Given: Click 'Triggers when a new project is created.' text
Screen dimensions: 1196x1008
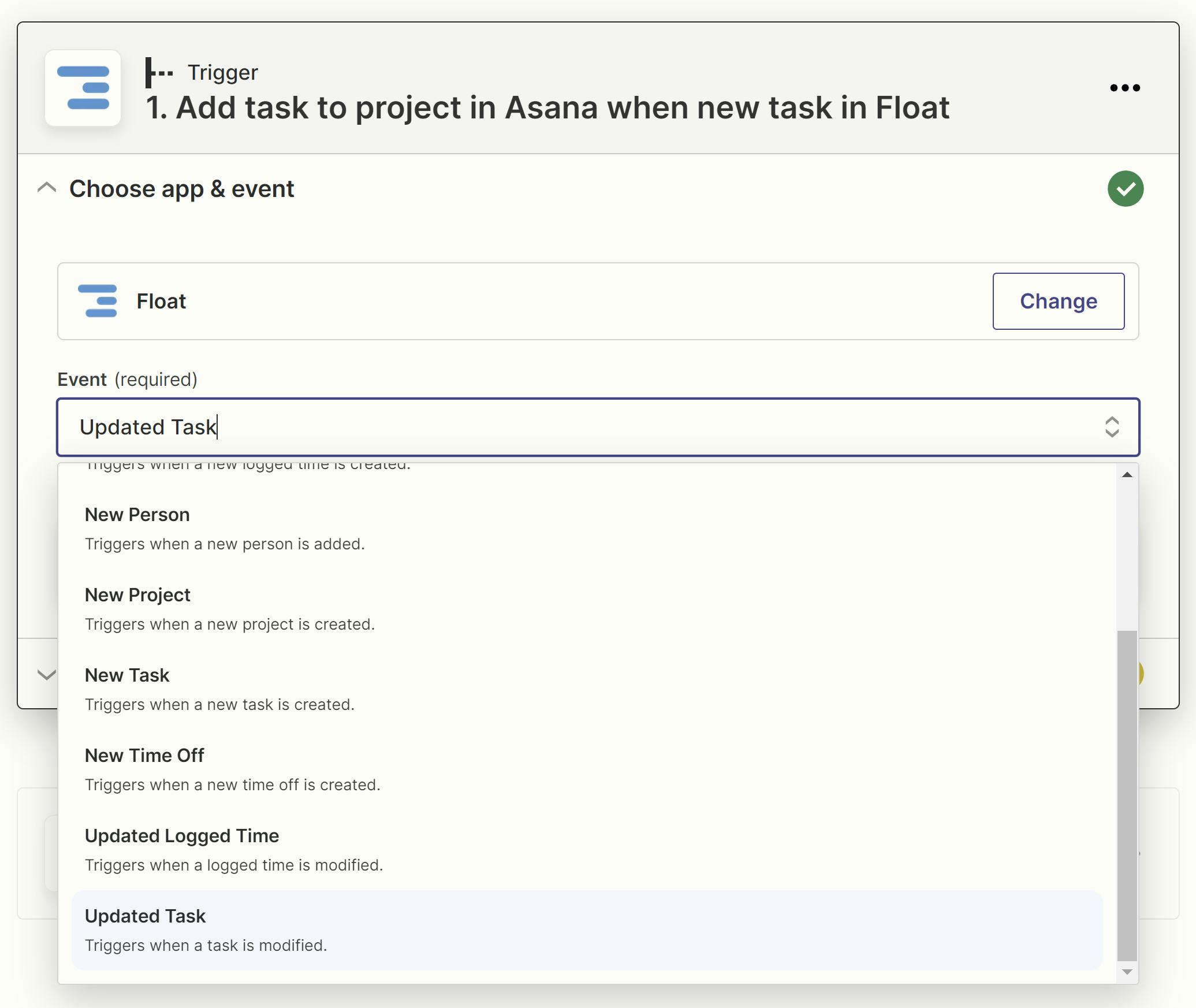Looking at the screenshot, I should tap(230, 624).
